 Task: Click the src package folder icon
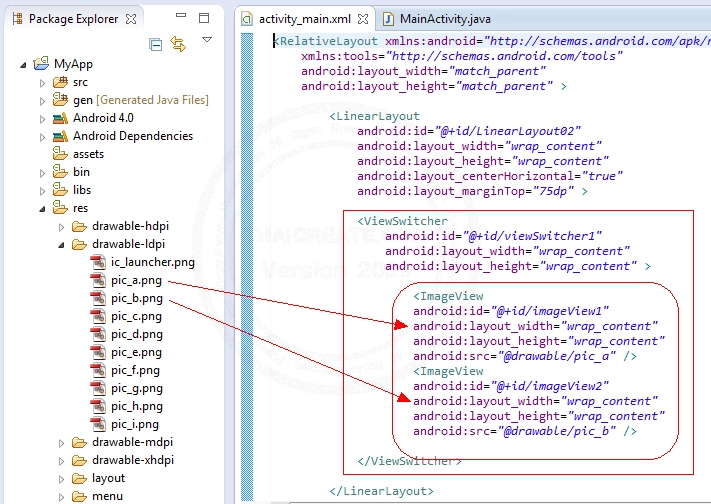click(x=60, y=82)
